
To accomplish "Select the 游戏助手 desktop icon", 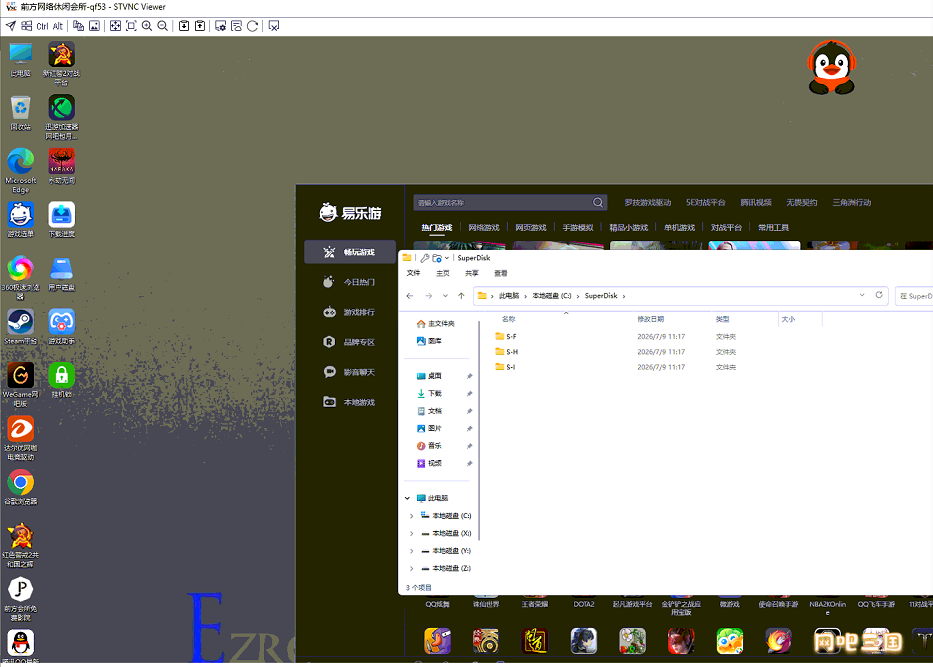I will pos(61,327).
